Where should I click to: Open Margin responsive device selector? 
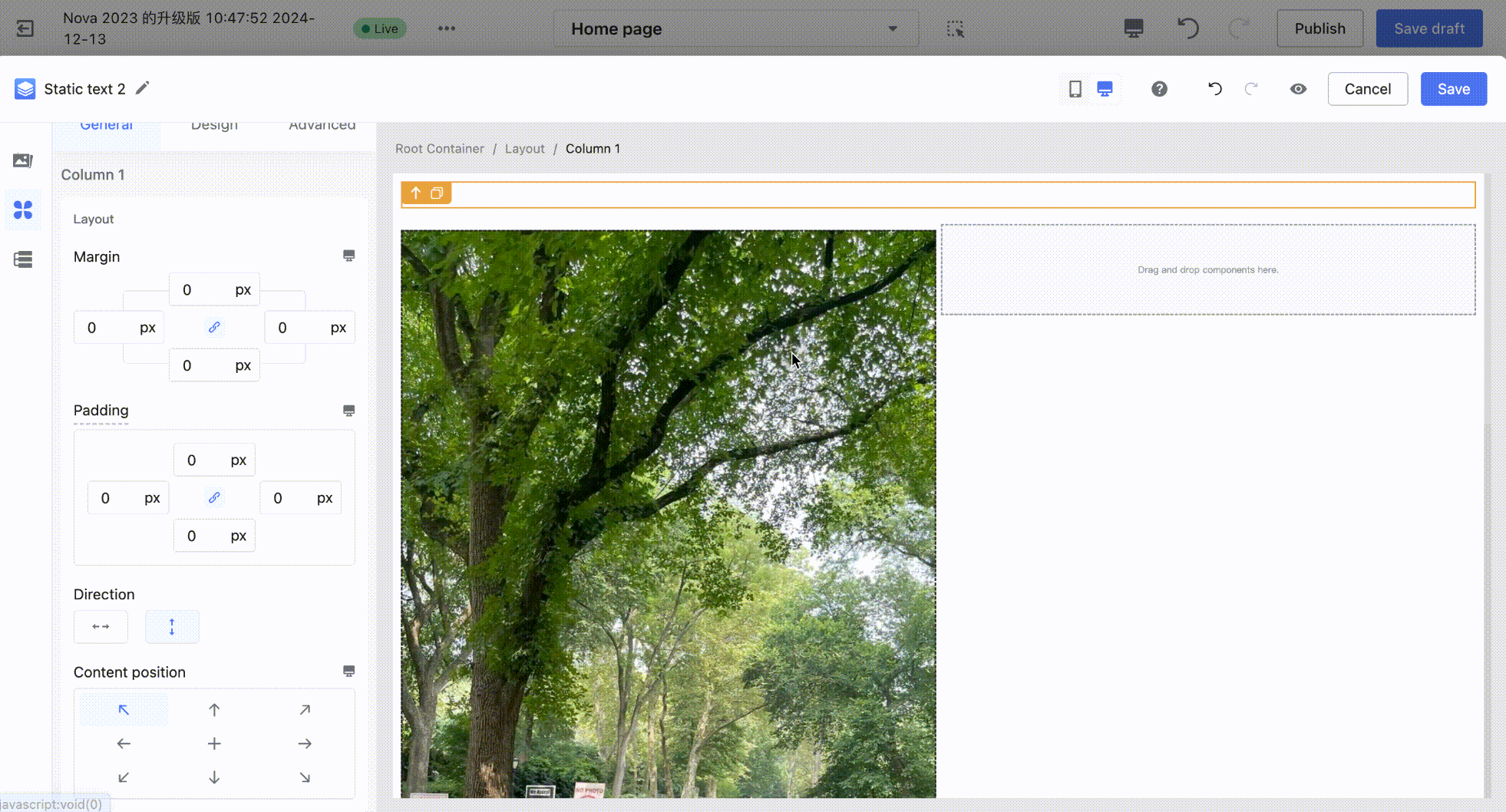(348, 256)
